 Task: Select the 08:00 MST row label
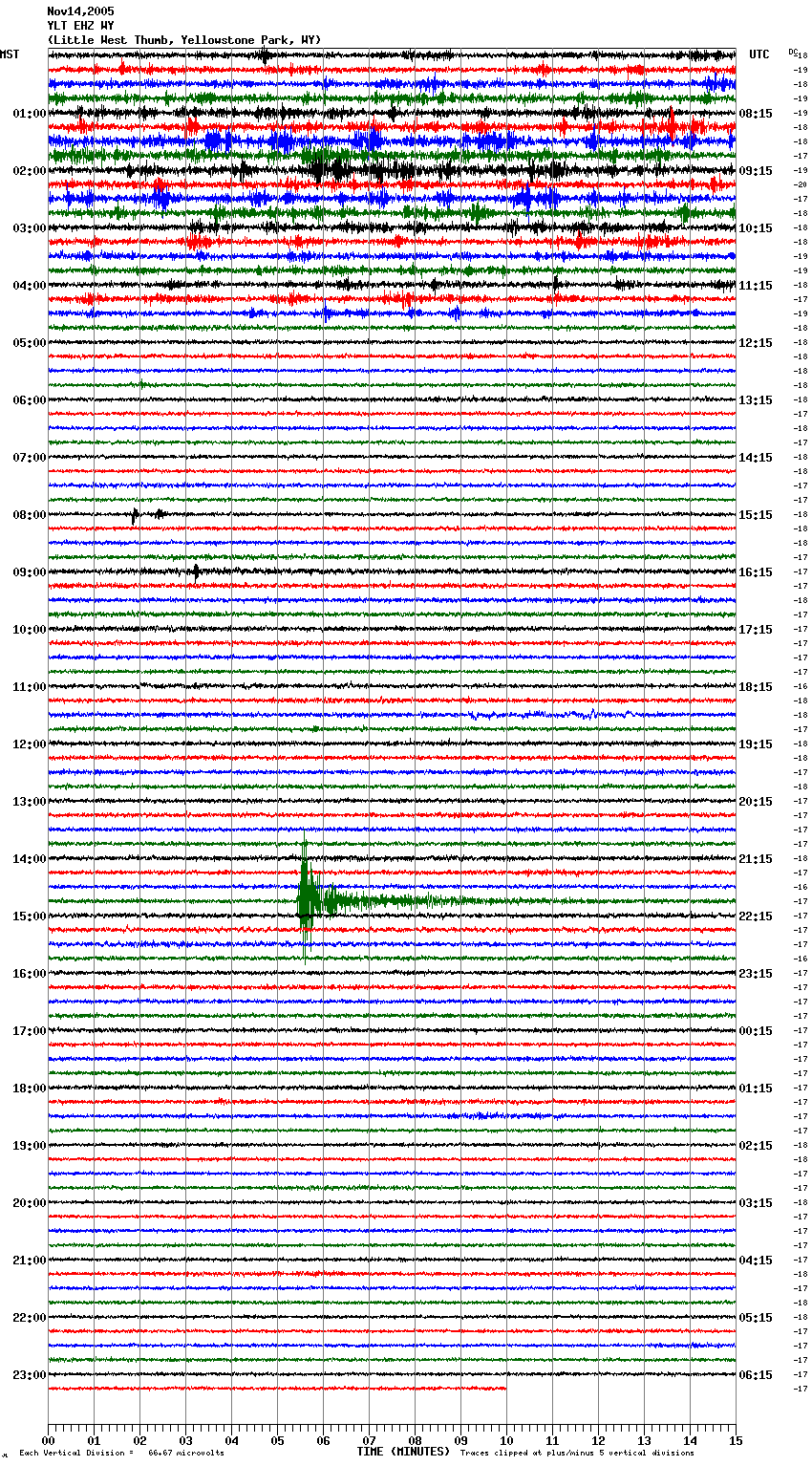30,515
